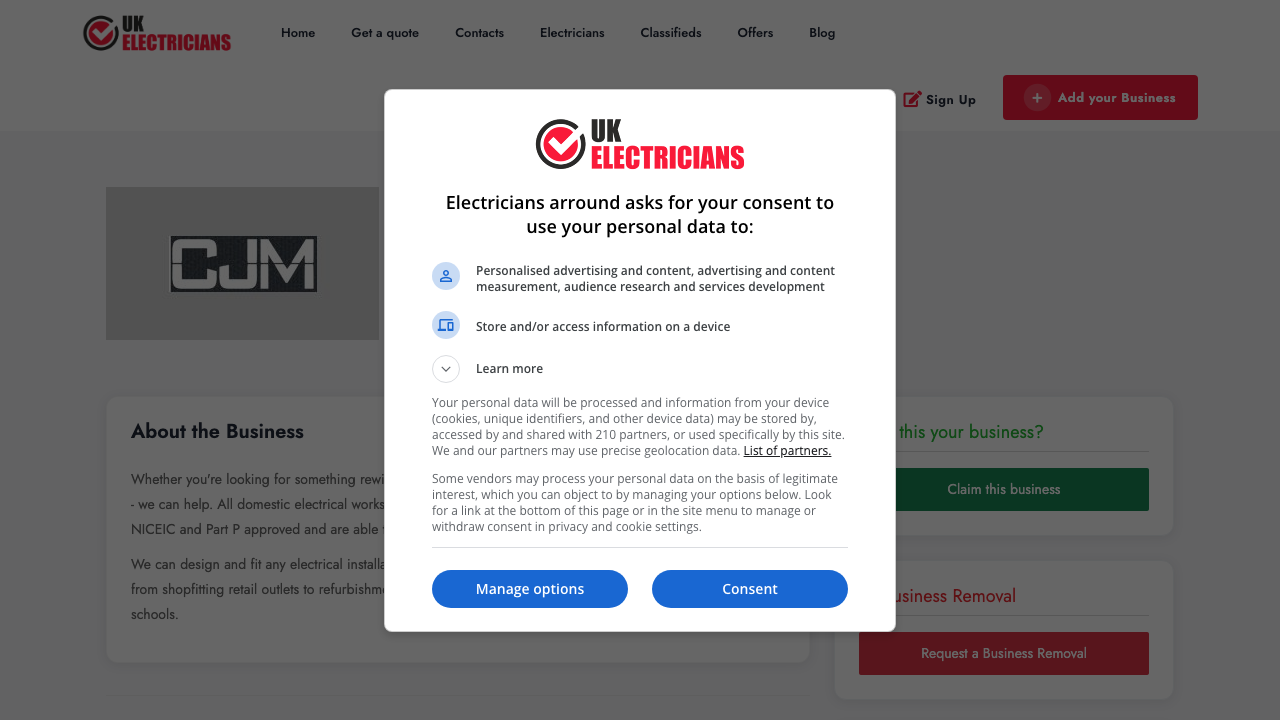The image size is (1280, 720).
Task: Select the Get a quote tab
Action: tap(384, 32)
